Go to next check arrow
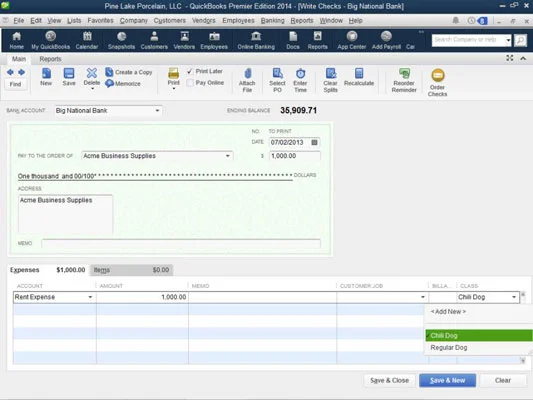Screen dimensions: 533x400 click(x=21, y=72)
